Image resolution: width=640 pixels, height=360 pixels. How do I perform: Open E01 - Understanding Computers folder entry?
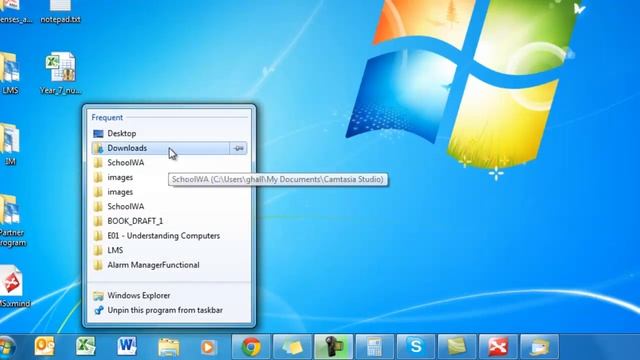point(169,236)
